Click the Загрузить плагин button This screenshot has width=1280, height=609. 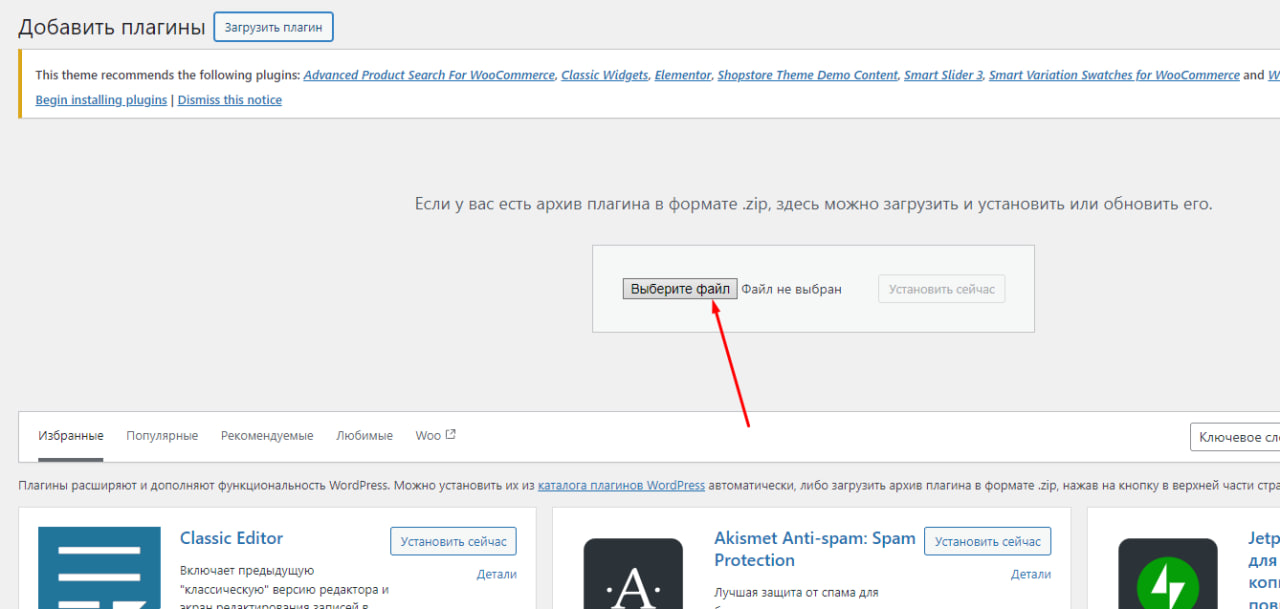(273, 27)
